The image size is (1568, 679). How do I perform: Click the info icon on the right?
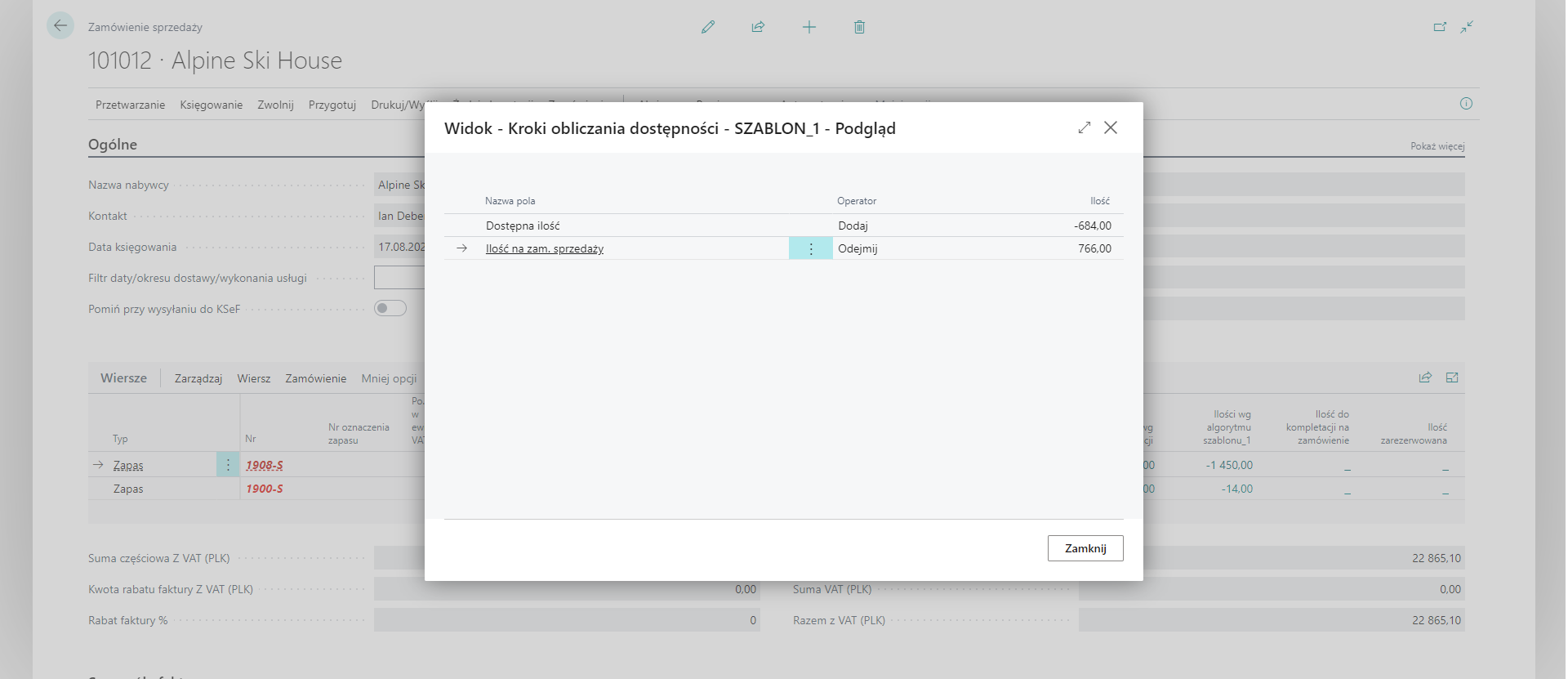point(1466,104)
